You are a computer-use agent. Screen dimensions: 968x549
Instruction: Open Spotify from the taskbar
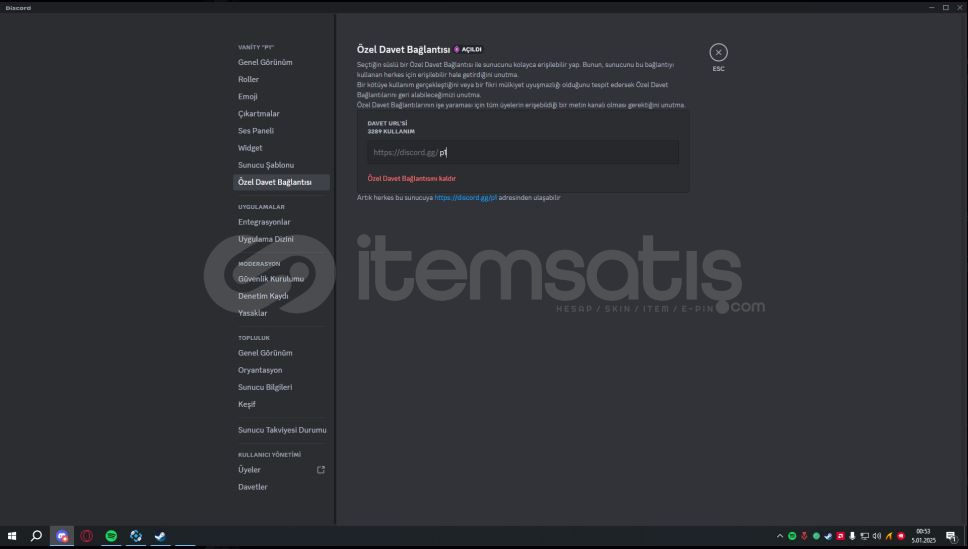click(x=111, y=536)
